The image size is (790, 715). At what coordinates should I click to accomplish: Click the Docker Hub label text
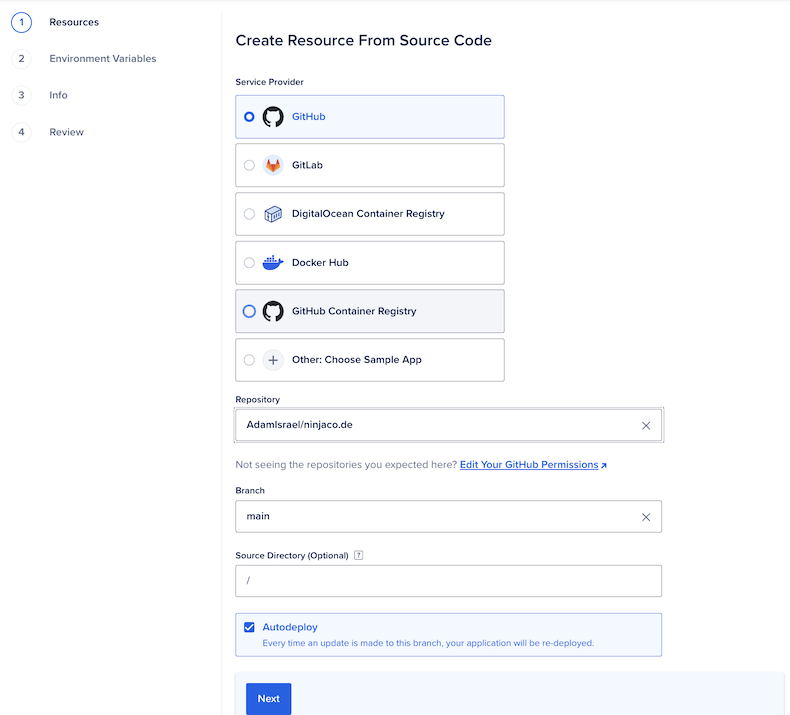(x=320, y=263)
